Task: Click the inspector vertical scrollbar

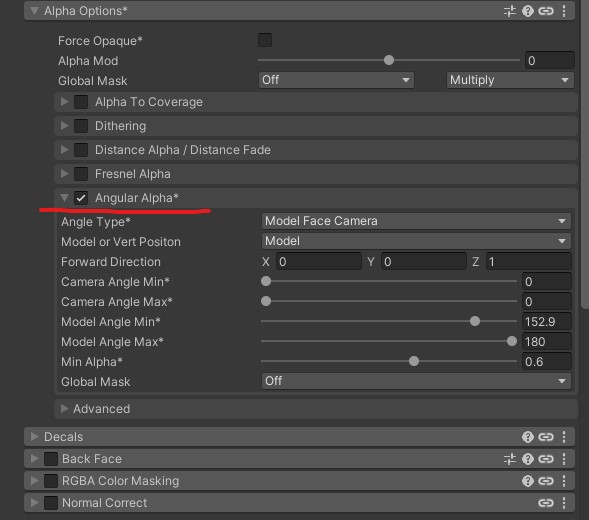Action: coord(584,154)
